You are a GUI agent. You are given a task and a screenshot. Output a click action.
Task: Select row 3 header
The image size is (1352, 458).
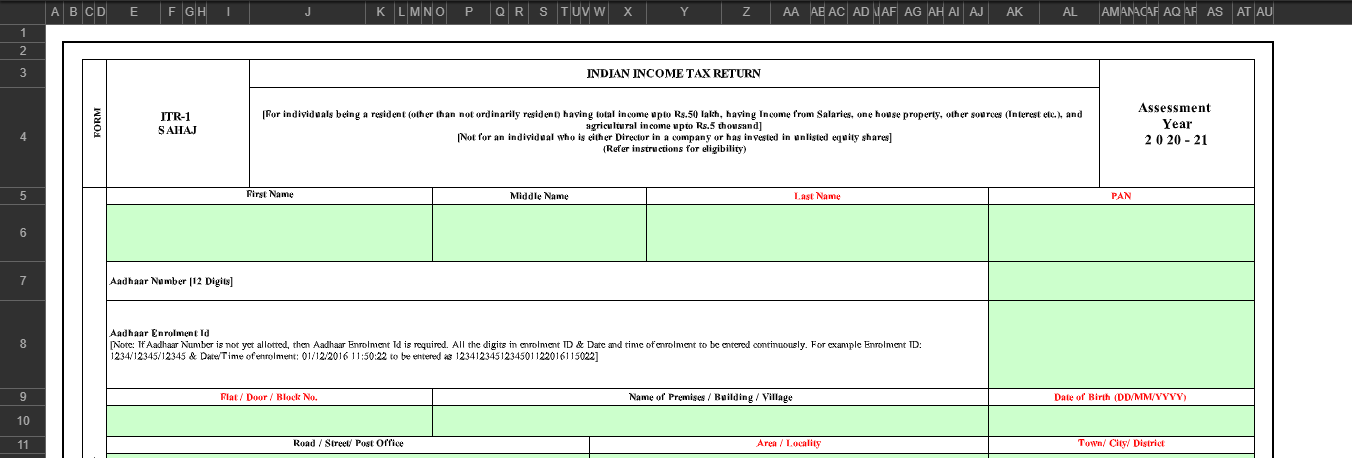coord(22,74)
